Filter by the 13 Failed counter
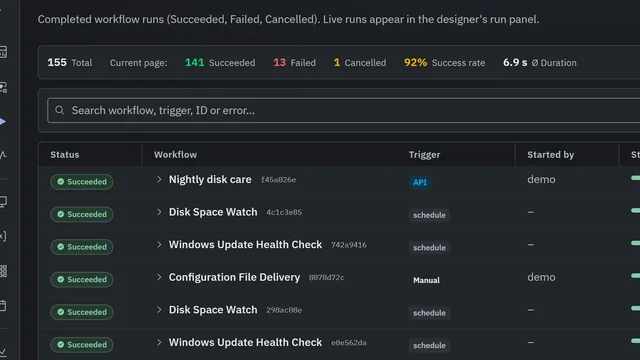 [x=294, y=62]
